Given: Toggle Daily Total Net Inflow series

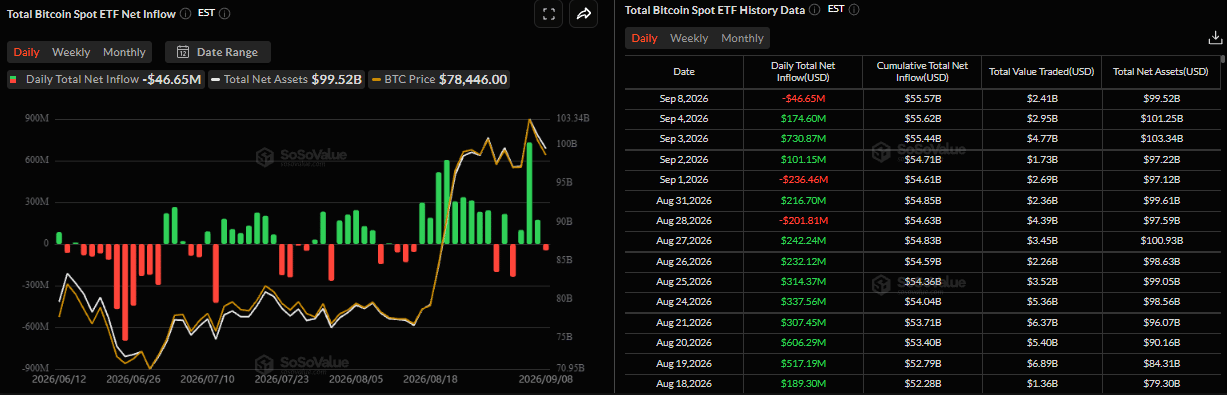Looking at the screenshot, I should point(105,79).
